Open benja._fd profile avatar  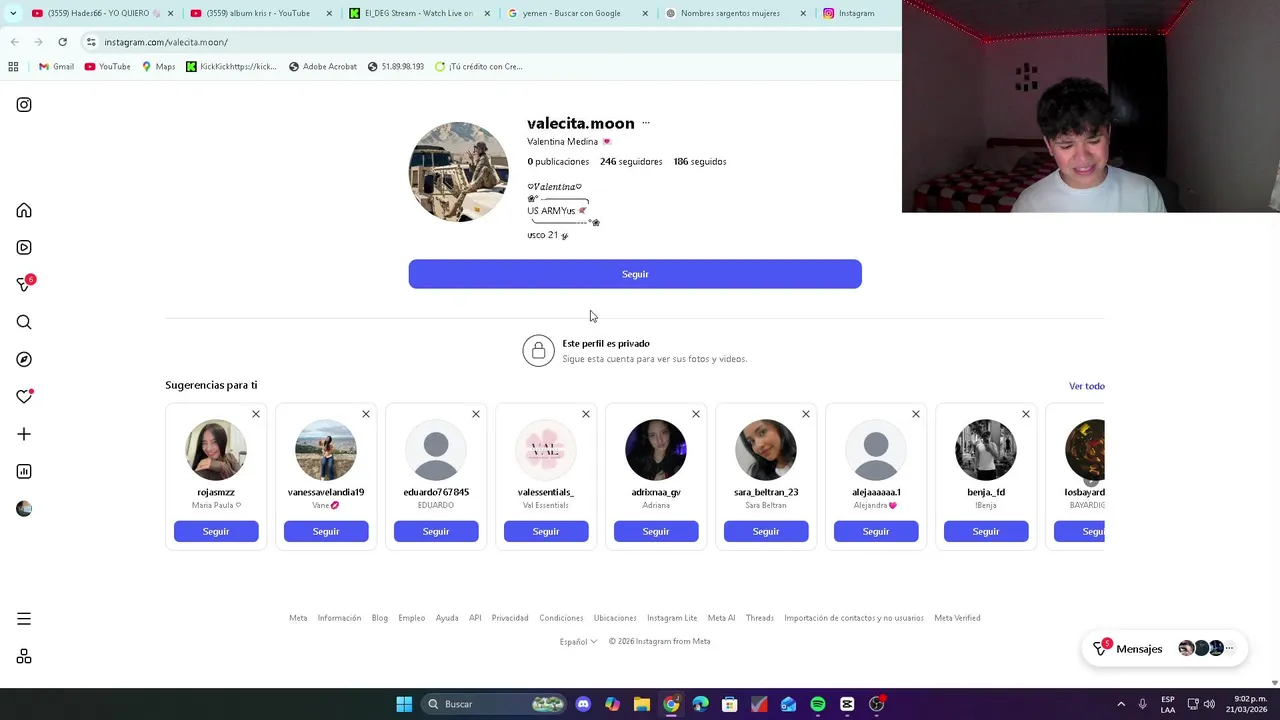click(x=986, y=450)
